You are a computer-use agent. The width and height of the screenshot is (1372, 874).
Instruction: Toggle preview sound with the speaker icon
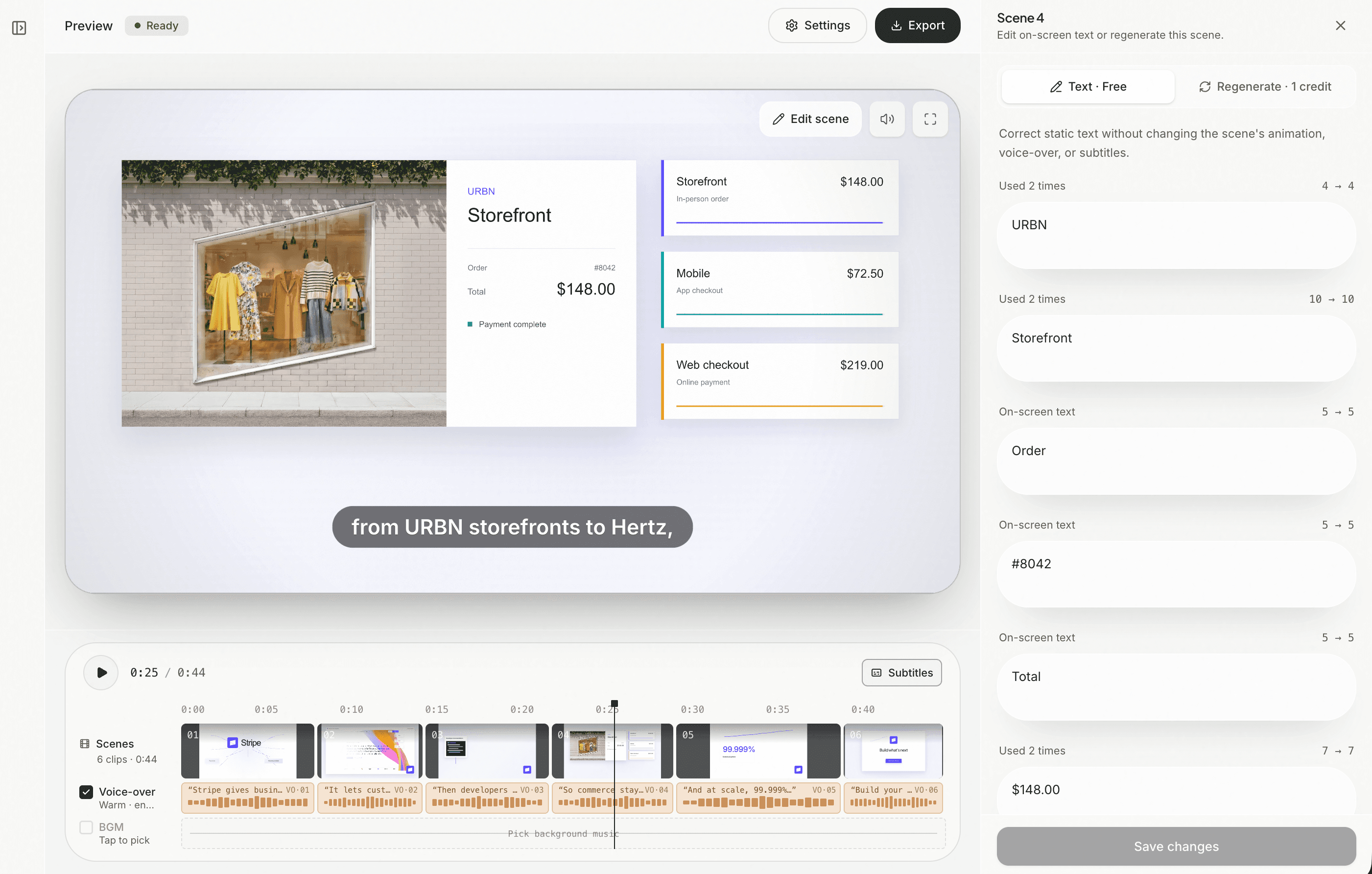pyautogui.click(x=887, y=119)
